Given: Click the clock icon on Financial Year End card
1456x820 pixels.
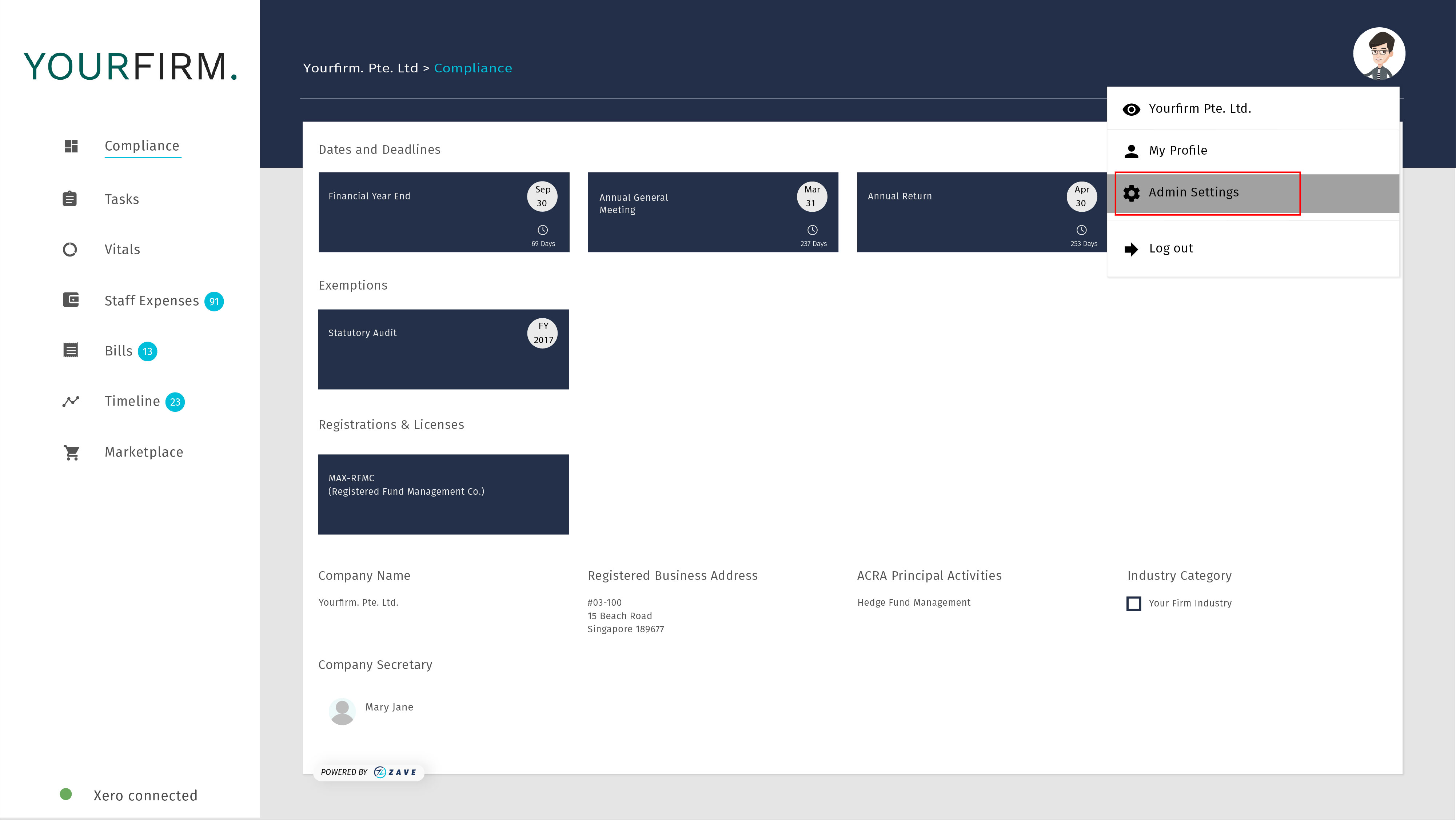Looking at the screenshot, I should click(x=543, y=230).
